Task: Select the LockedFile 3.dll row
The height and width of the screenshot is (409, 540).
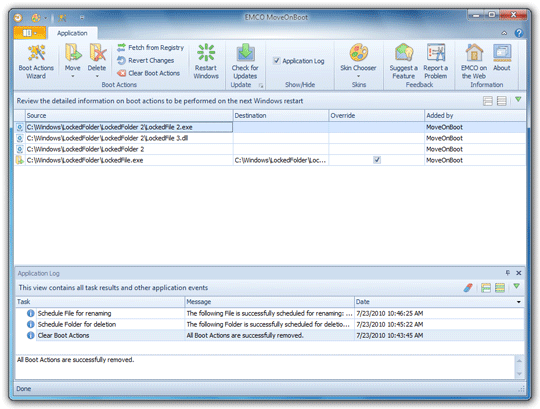Action: pos(270,138)
